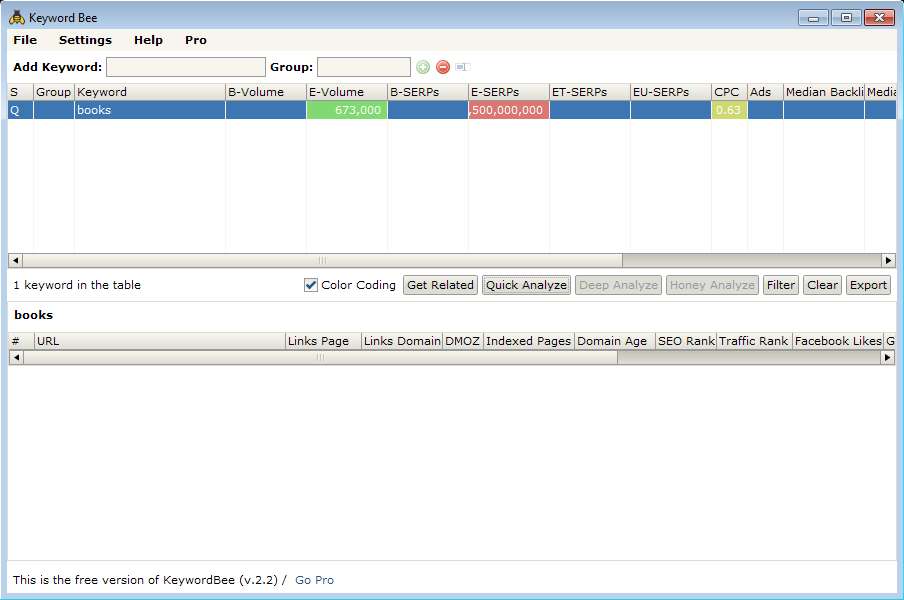Open the File menu
The width and height of the screenshot is (904, 600).
pyautogui.click(x=25, y=40)
